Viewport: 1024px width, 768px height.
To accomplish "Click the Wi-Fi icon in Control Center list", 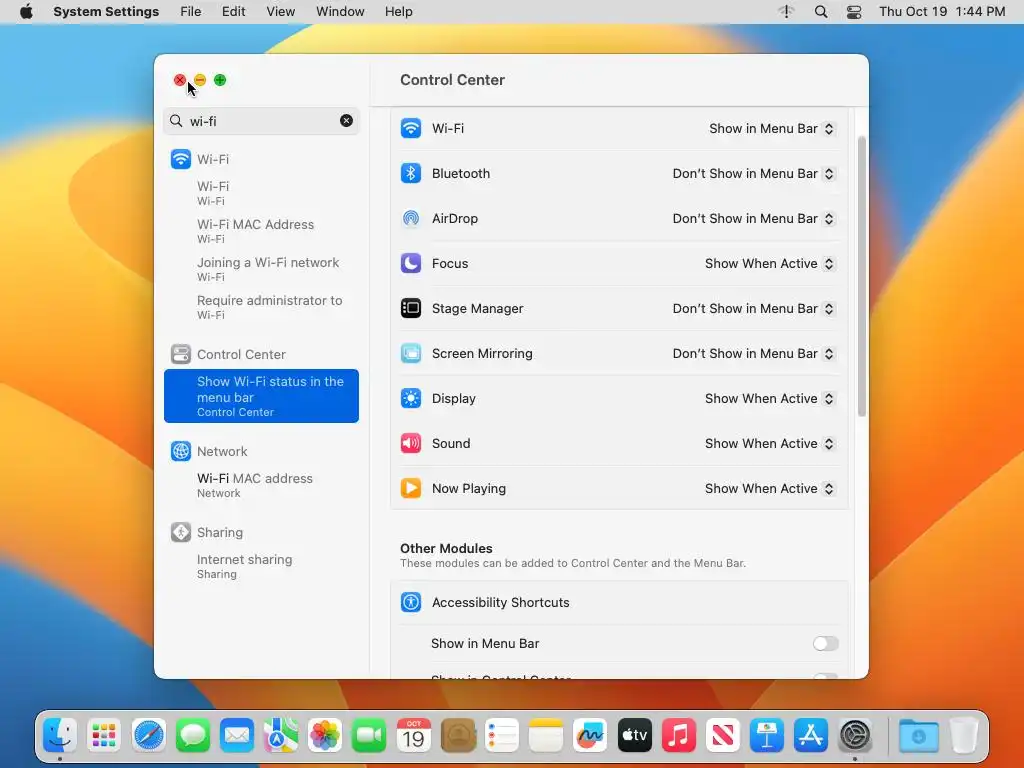I will coord(411,128).
